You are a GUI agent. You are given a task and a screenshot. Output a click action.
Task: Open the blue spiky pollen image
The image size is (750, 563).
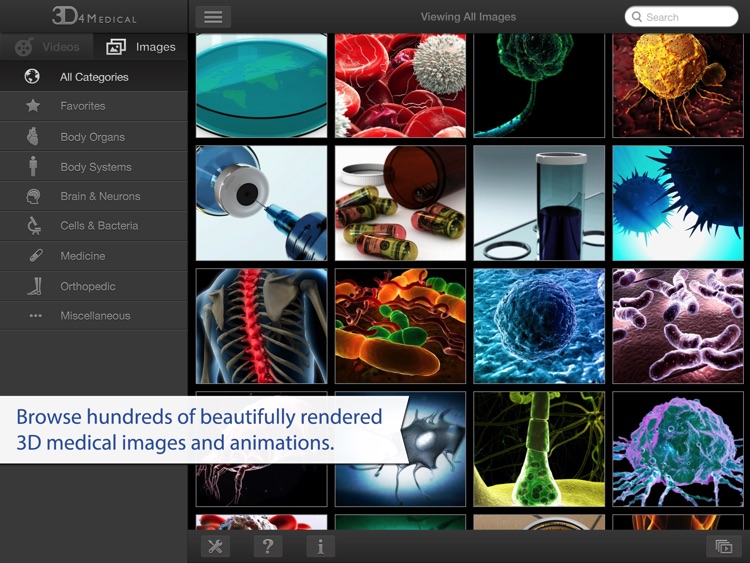(678, 203)
